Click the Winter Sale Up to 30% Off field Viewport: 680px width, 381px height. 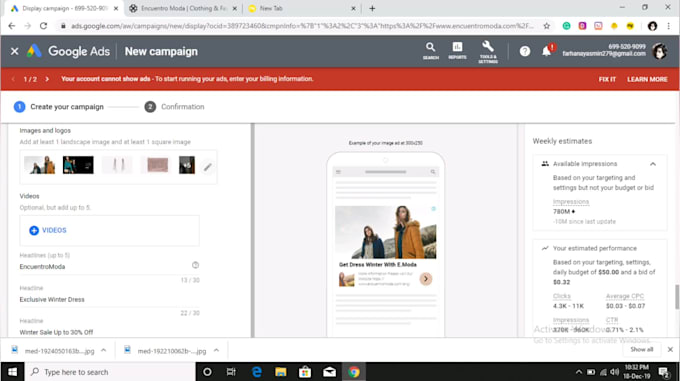pyautogui.click(x=109, y=332)
